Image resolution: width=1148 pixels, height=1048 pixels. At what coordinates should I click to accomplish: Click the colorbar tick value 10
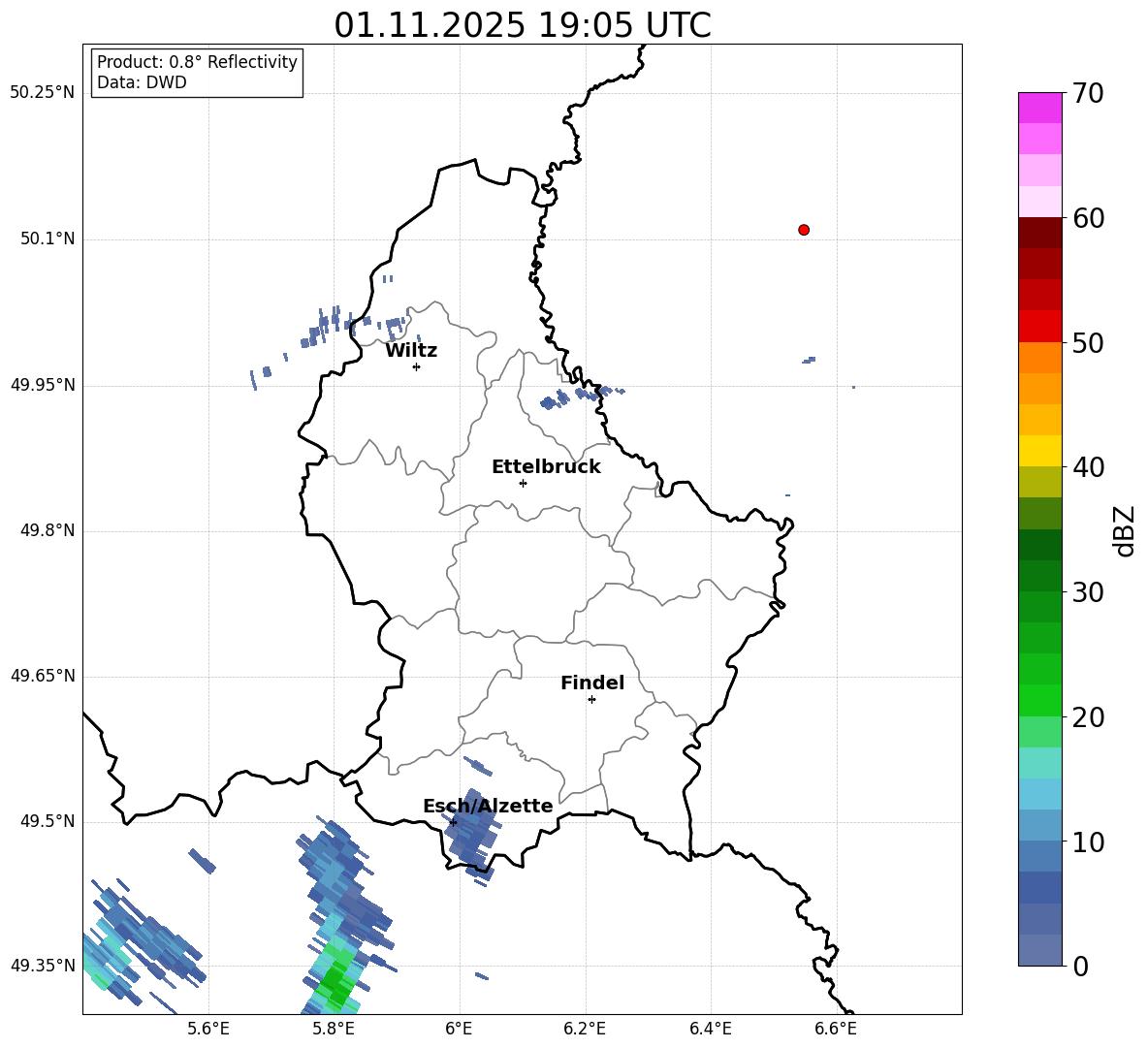pyautogui.click(x=1088, y=842)
